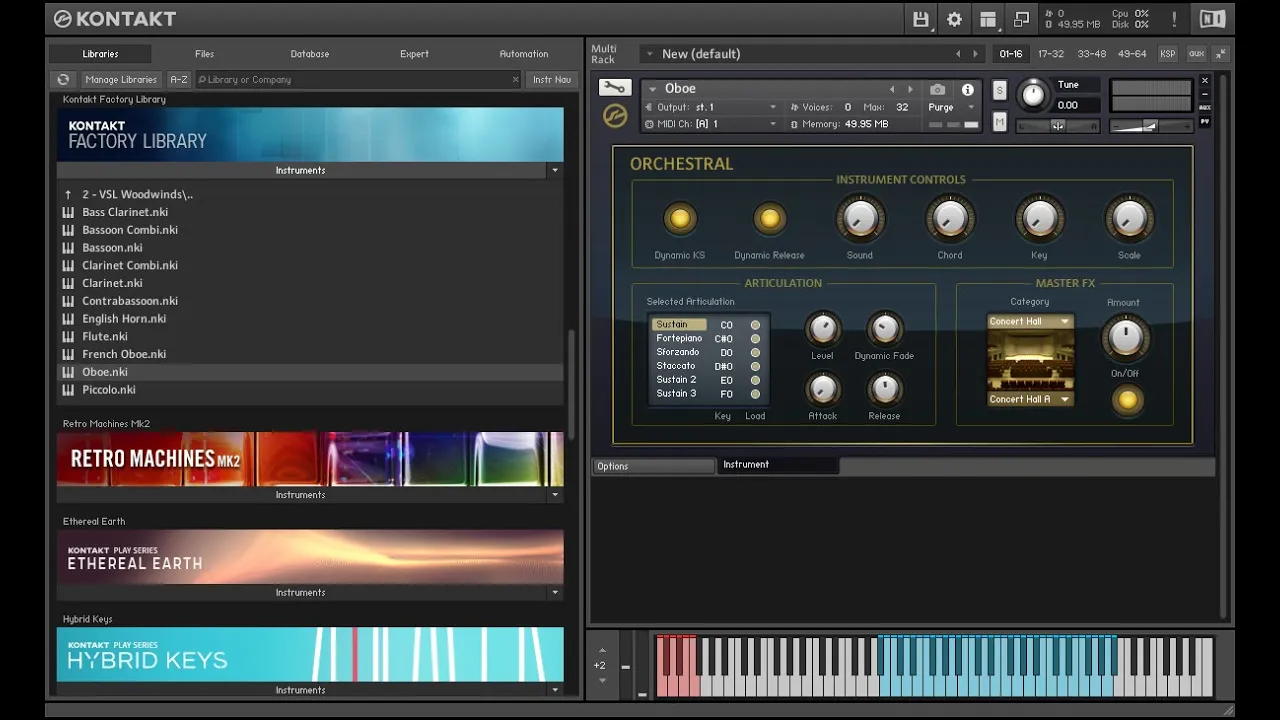Switch to the Expert tab

coord(414,54)
